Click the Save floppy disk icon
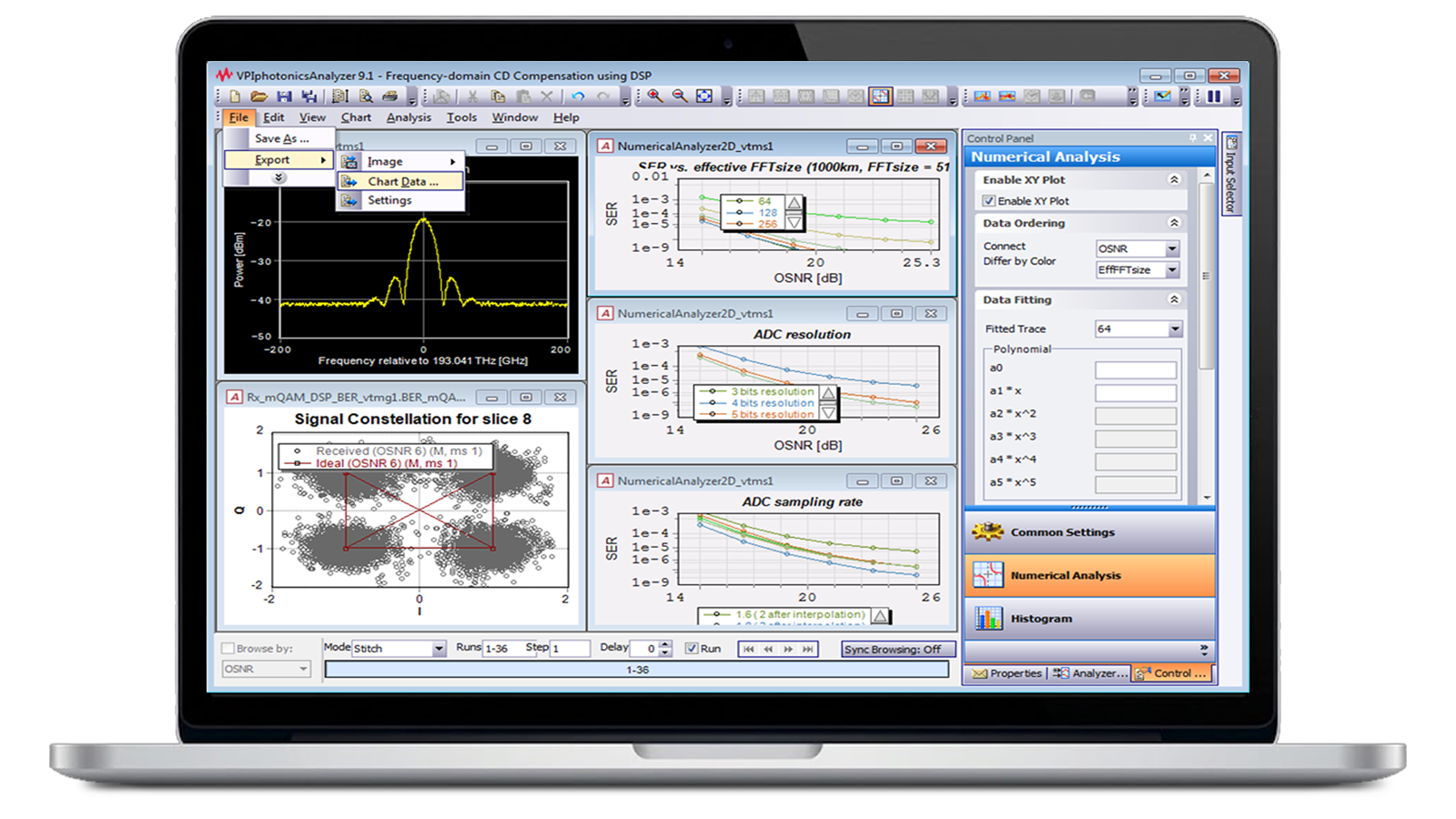Viewport: 1456px width, 819px height. (285, 96)
